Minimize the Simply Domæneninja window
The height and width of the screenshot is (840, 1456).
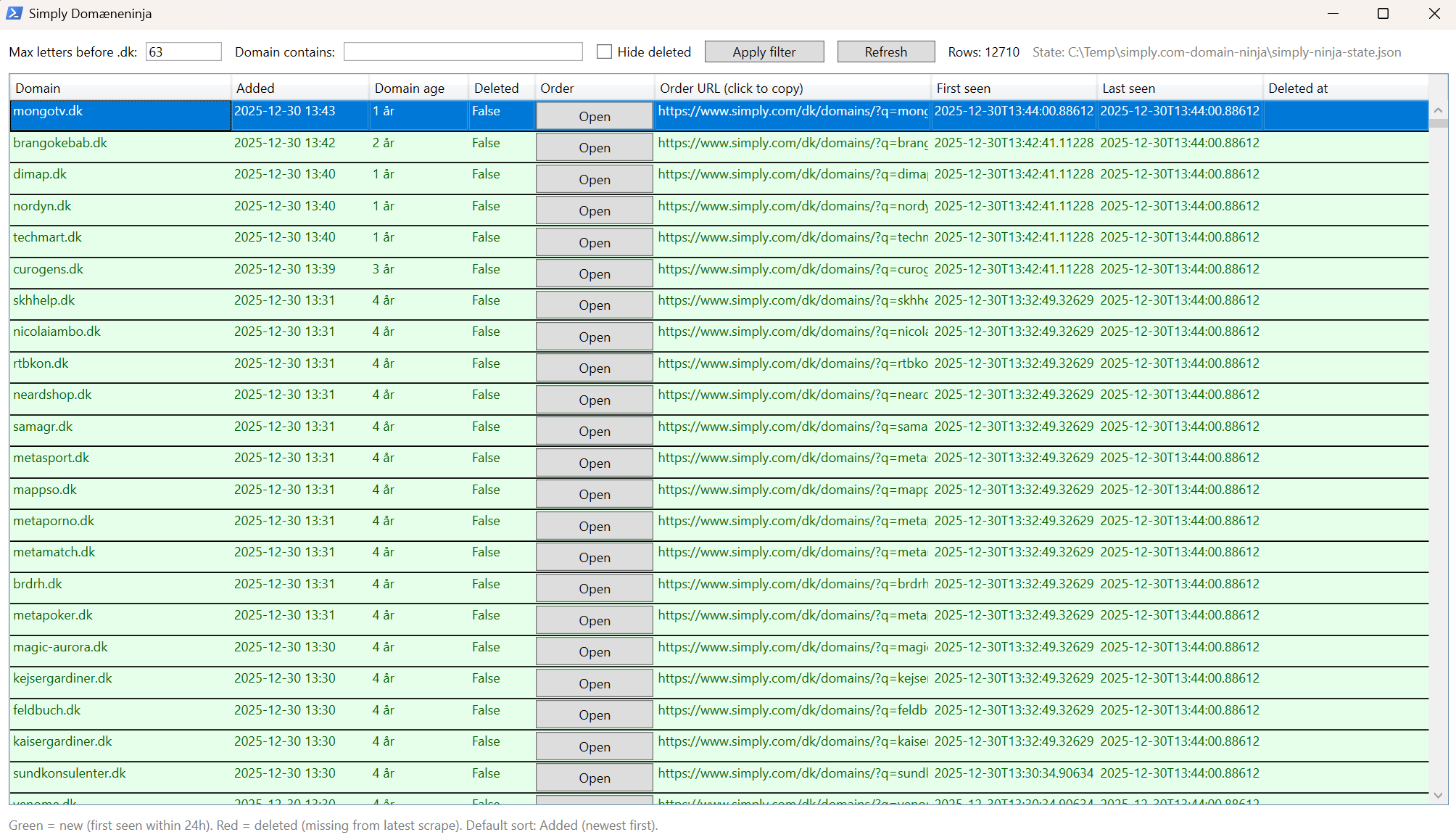[x=1333, y=14]
